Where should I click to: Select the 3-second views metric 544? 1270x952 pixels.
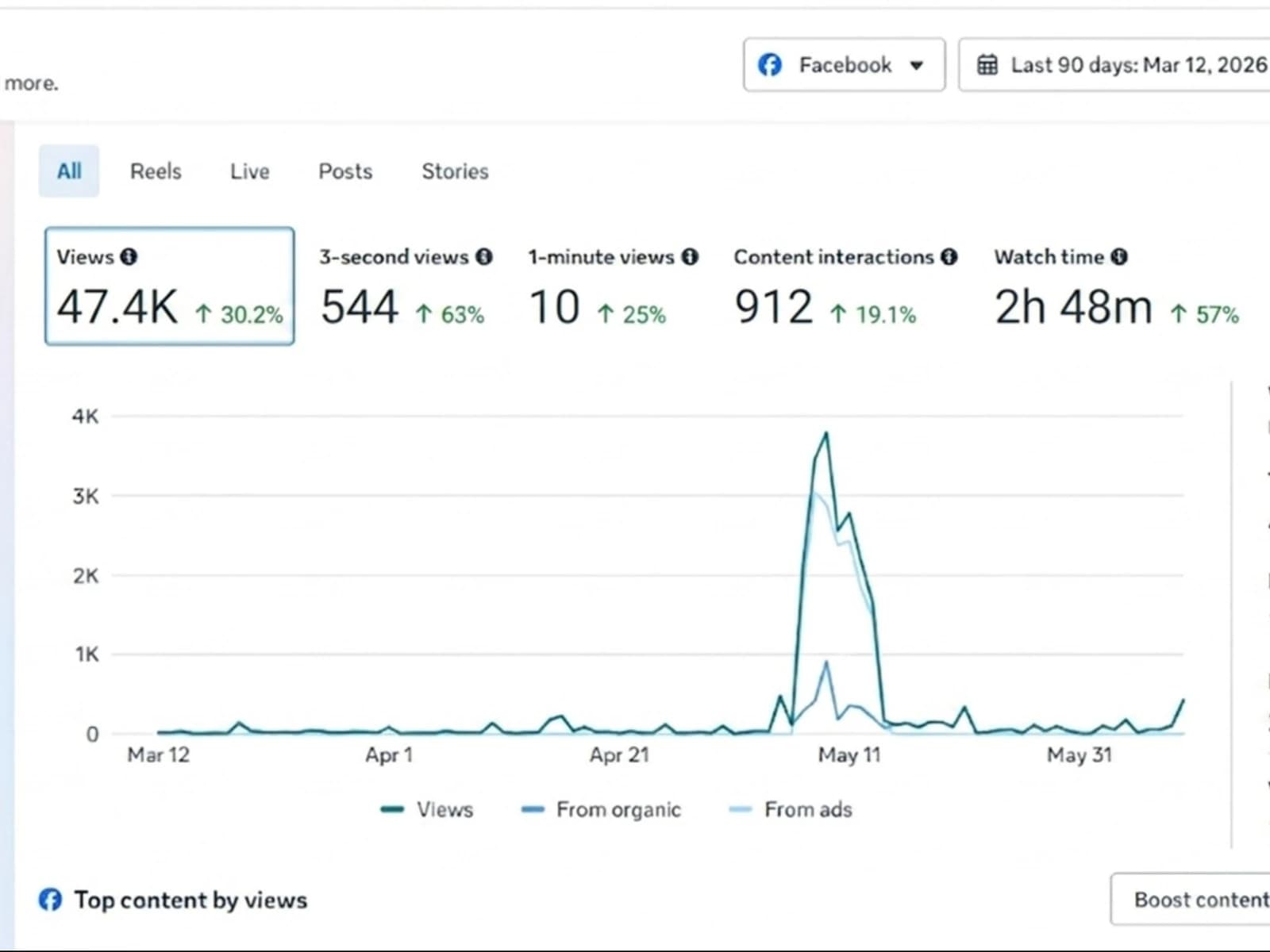click(406, 287)
